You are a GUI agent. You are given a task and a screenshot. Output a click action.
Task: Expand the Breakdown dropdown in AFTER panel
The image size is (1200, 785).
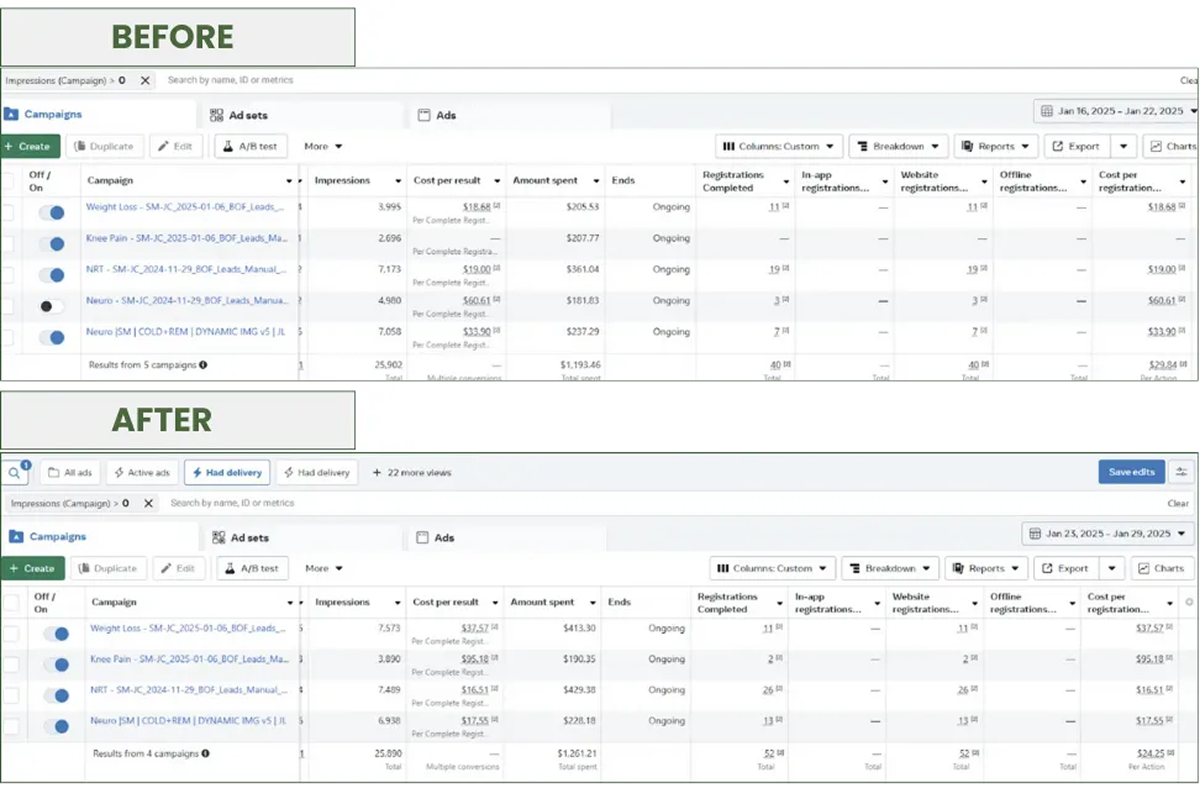click(x=891, y=568)
